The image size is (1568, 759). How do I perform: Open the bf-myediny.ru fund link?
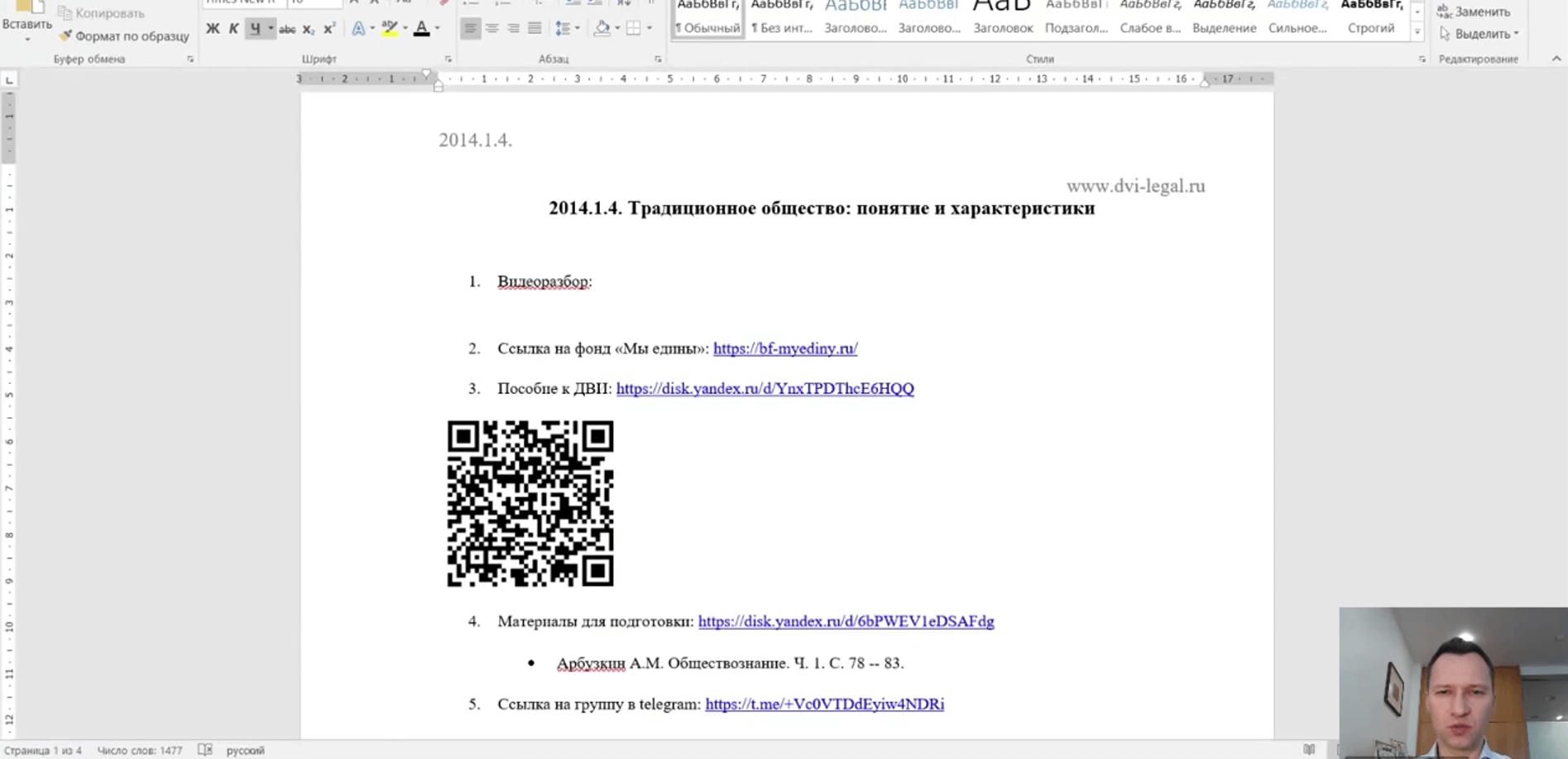785,348
